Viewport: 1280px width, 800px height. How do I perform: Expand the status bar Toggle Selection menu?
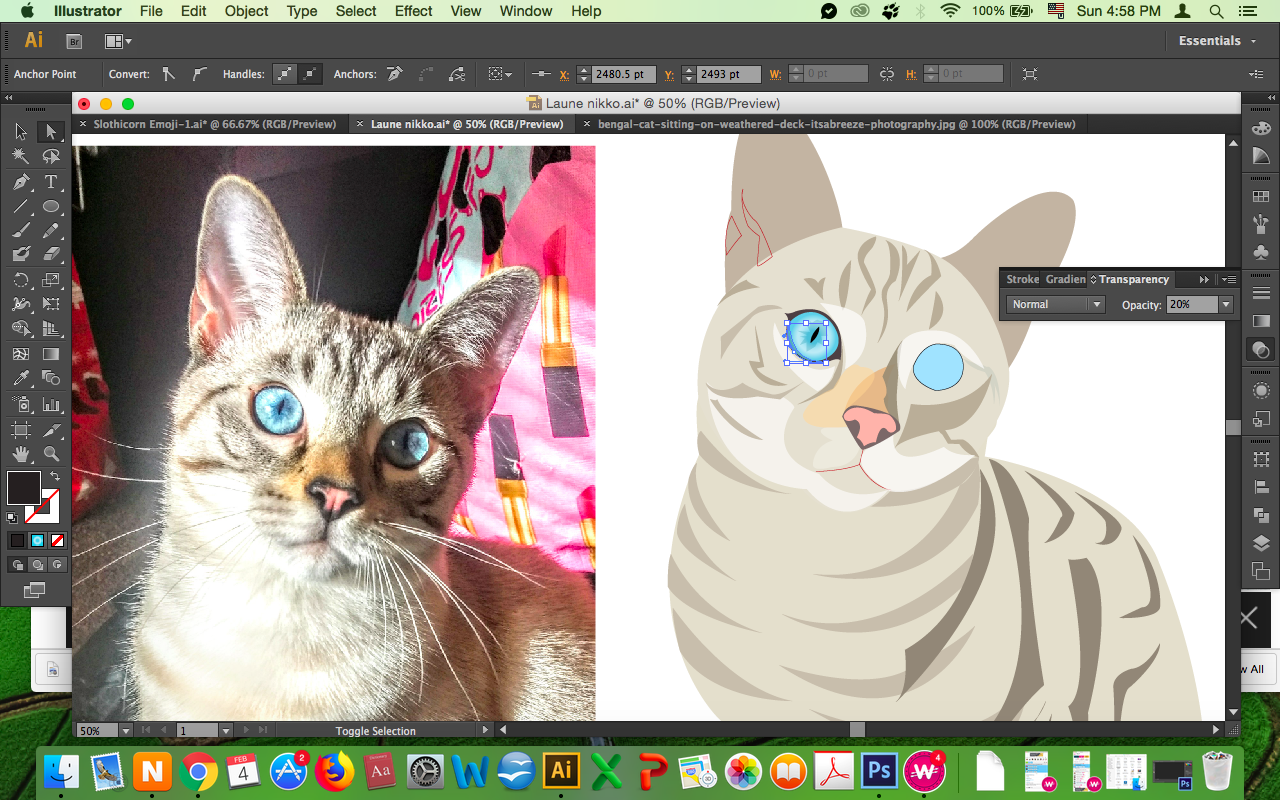click(487, 731)
